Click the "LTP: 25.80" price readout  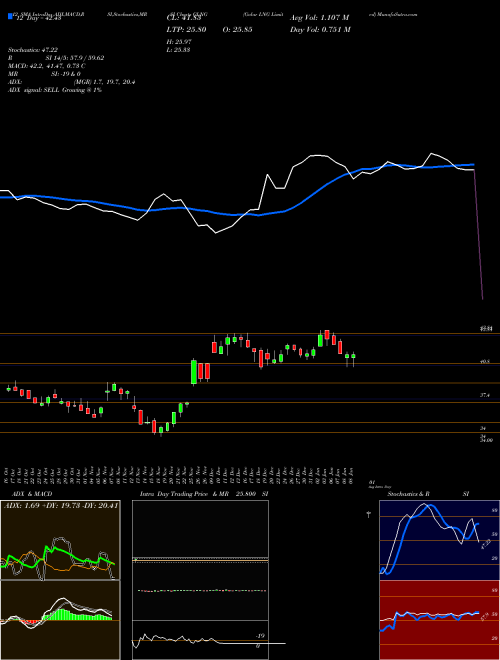coord(186,30)
